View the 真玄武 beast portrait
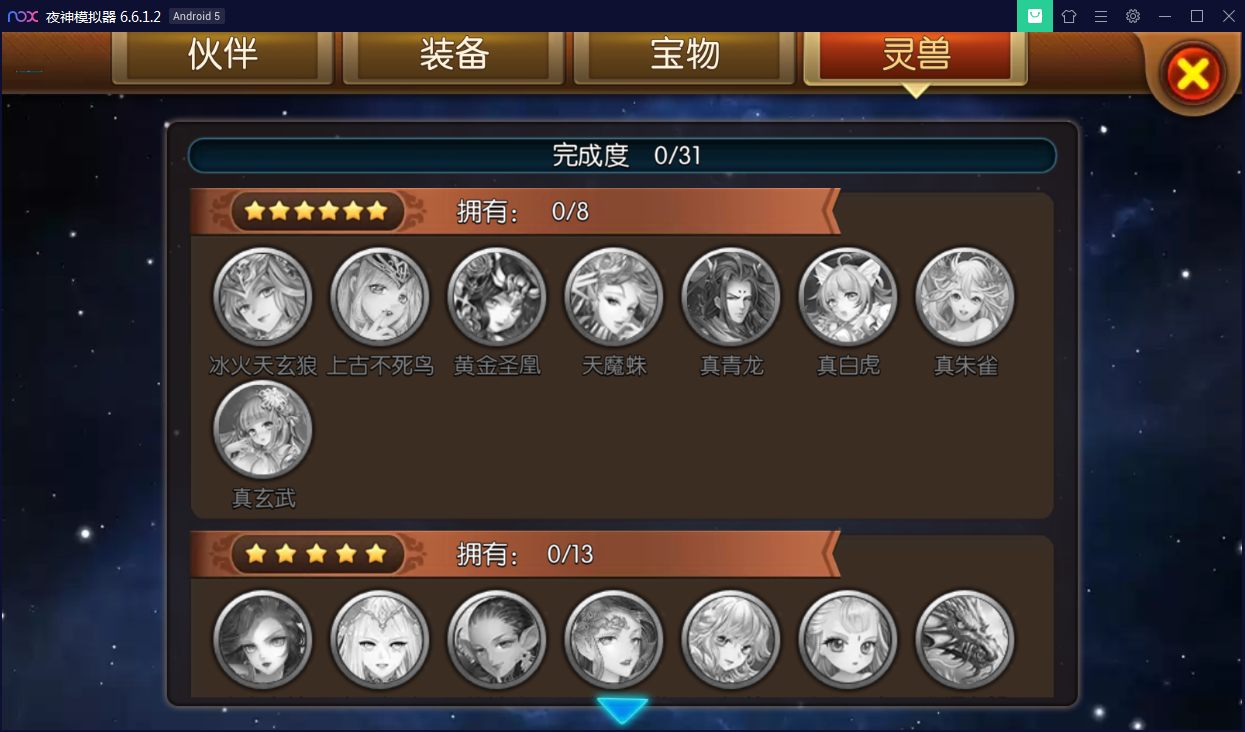Viewport: 1245px width, 732px height. click(263, 429)
